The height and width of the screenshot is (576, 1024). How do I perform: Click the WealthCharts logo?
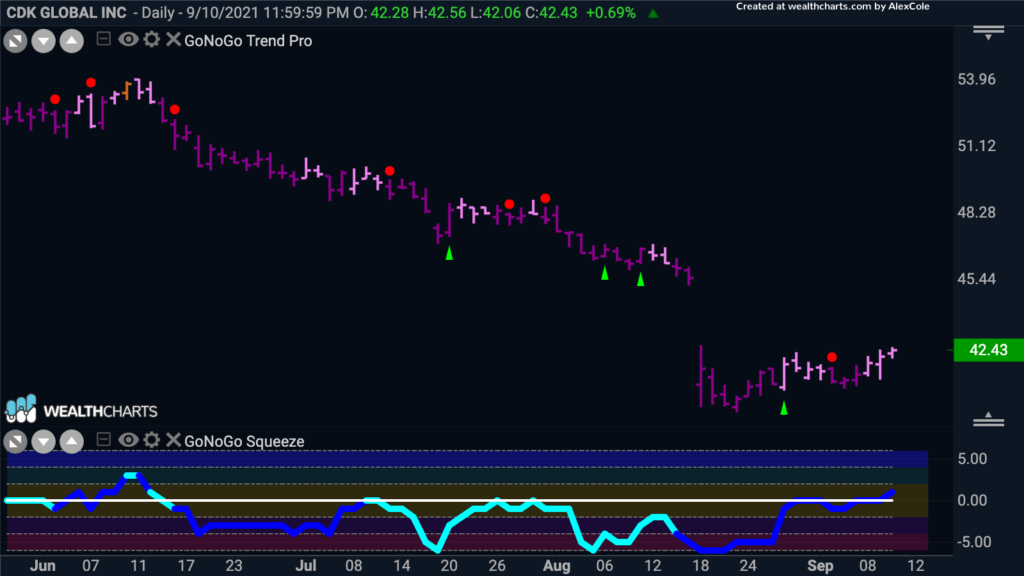coord(82,410)
